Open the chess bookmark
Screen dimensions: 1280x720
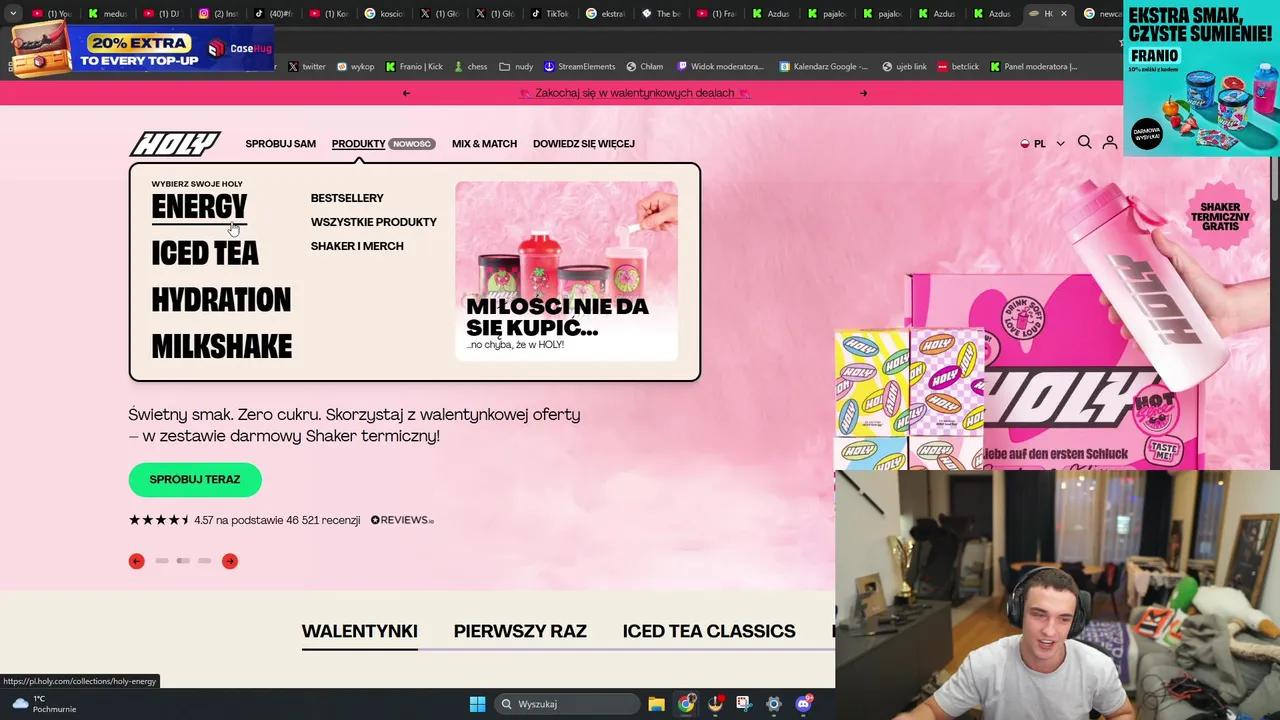click(470, 67)
